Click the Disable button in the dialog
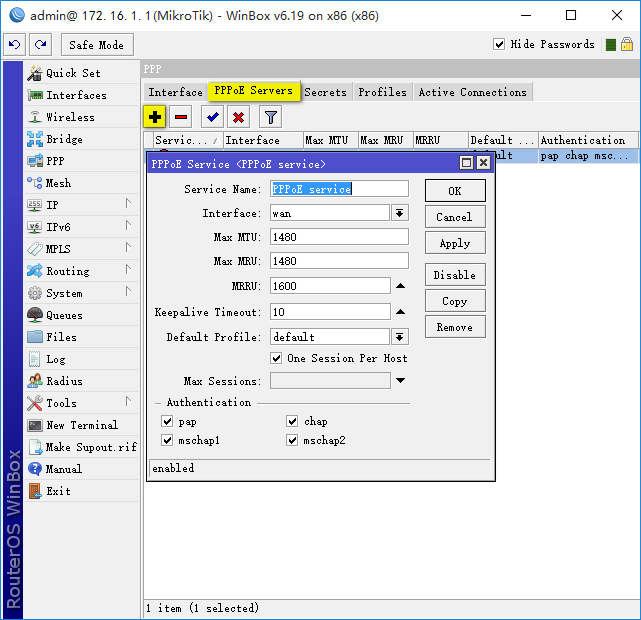 (x=455, y=275)
